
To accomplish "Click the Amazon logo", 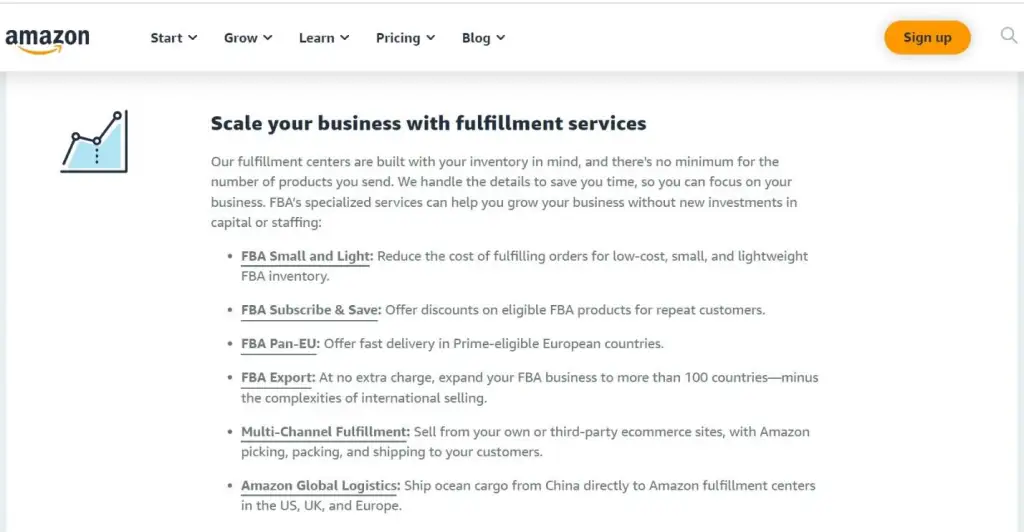I will 47,39.
